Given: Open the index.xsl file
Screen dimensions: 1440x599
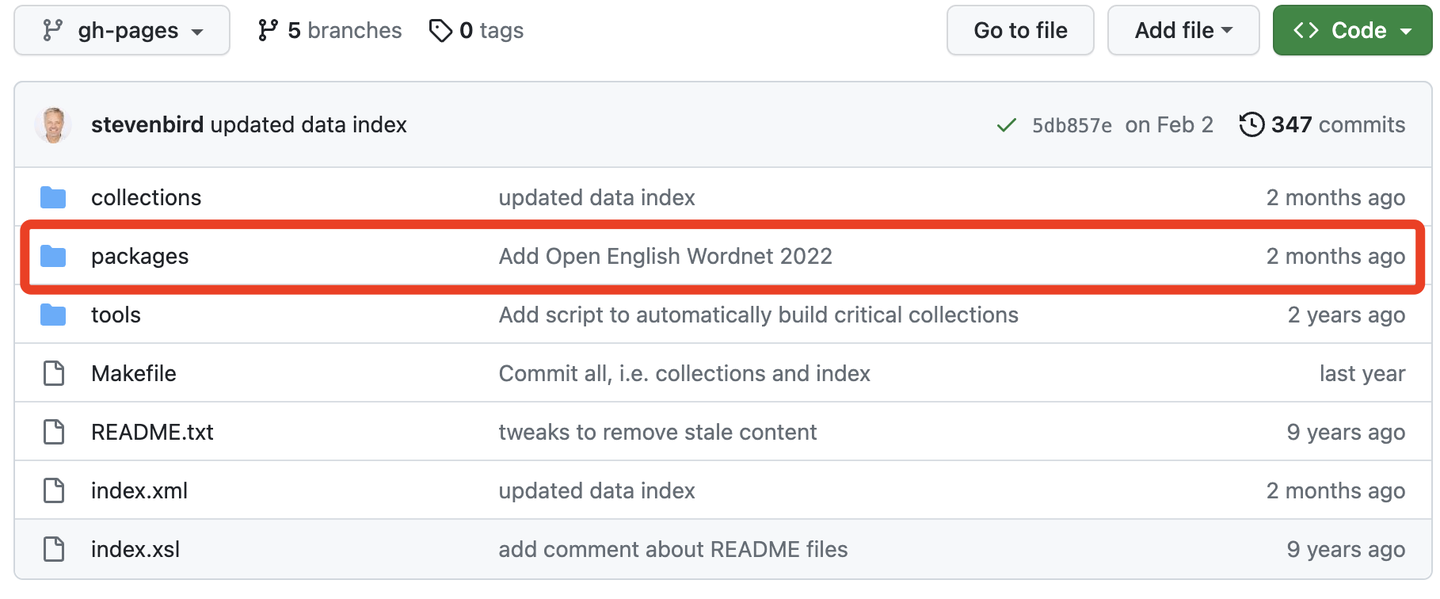Looking at the screenshot, I should point(135,550).
